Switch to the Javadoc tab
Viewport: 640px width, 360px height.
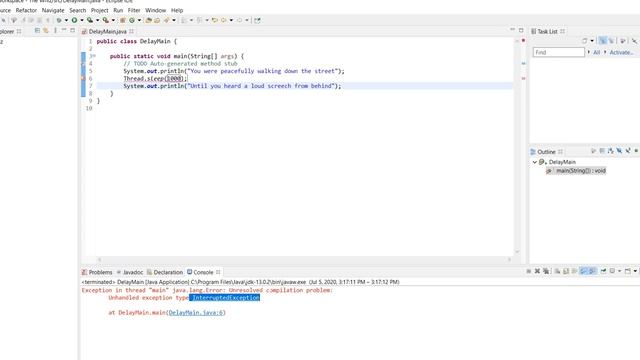click(130, 272)
